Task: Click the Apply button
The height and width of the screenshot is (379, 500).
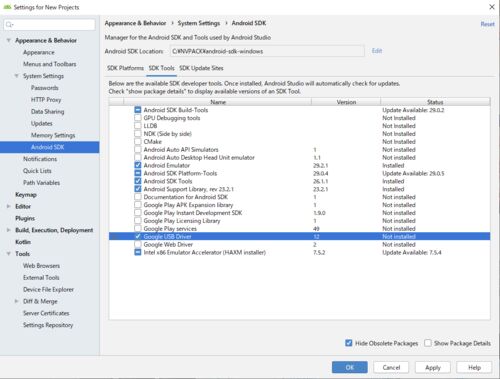Action: (433, 367)
